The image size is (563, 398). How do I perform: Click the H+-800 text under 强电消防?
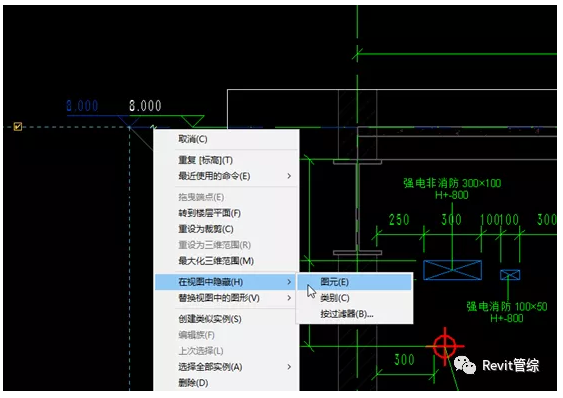click(507, 318)
